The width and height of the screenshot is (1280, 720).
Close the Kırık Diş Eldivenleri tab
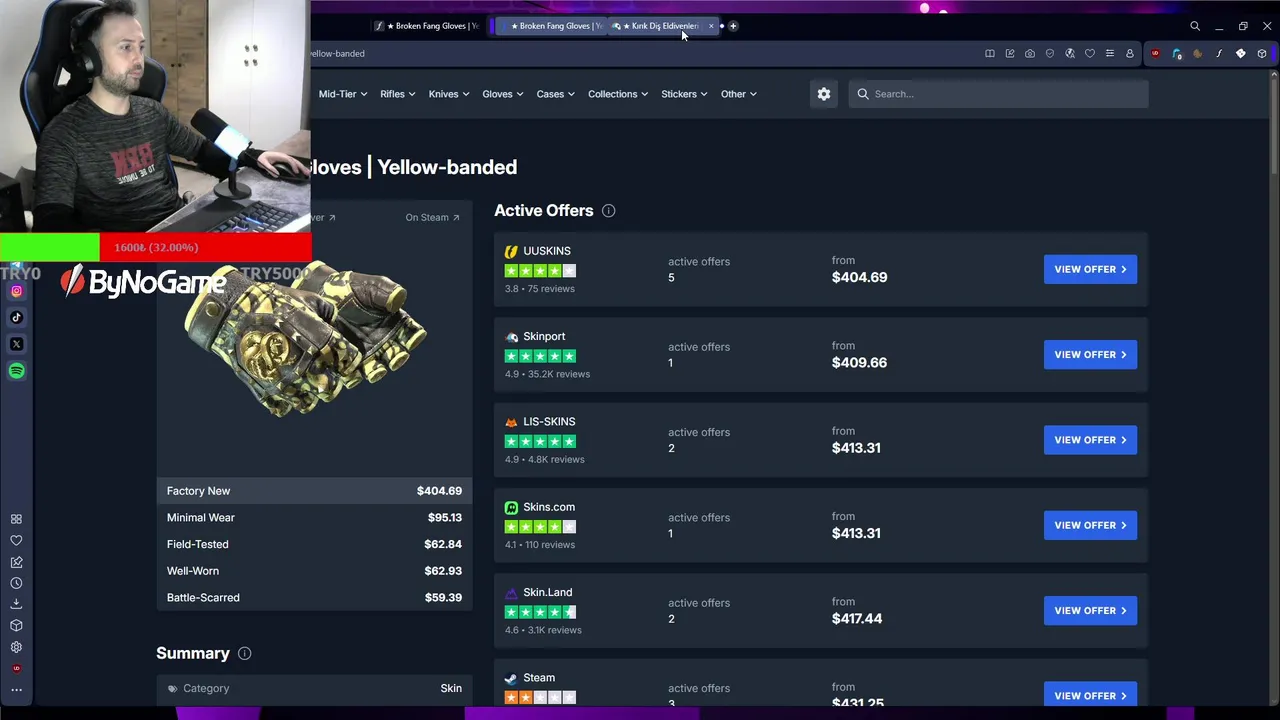pyautogui.click(x=711, y=26)
